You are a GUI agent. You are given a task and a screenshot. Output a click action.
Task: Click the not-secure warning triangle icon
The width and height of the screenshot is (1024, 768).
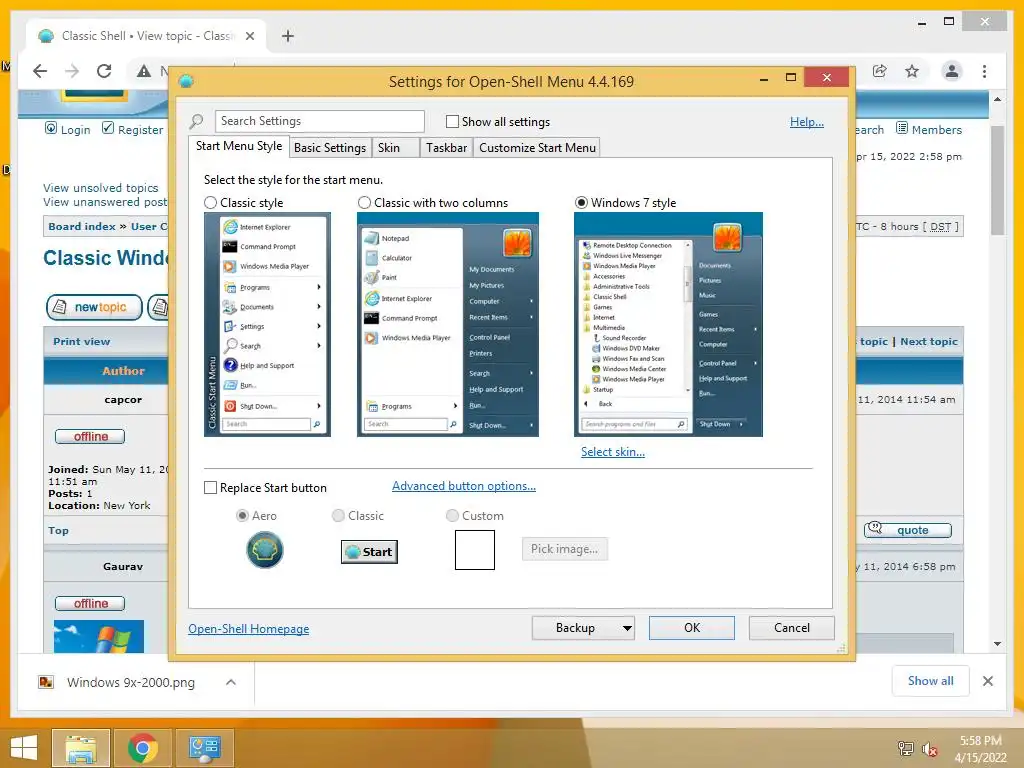(x=144, y=71)
